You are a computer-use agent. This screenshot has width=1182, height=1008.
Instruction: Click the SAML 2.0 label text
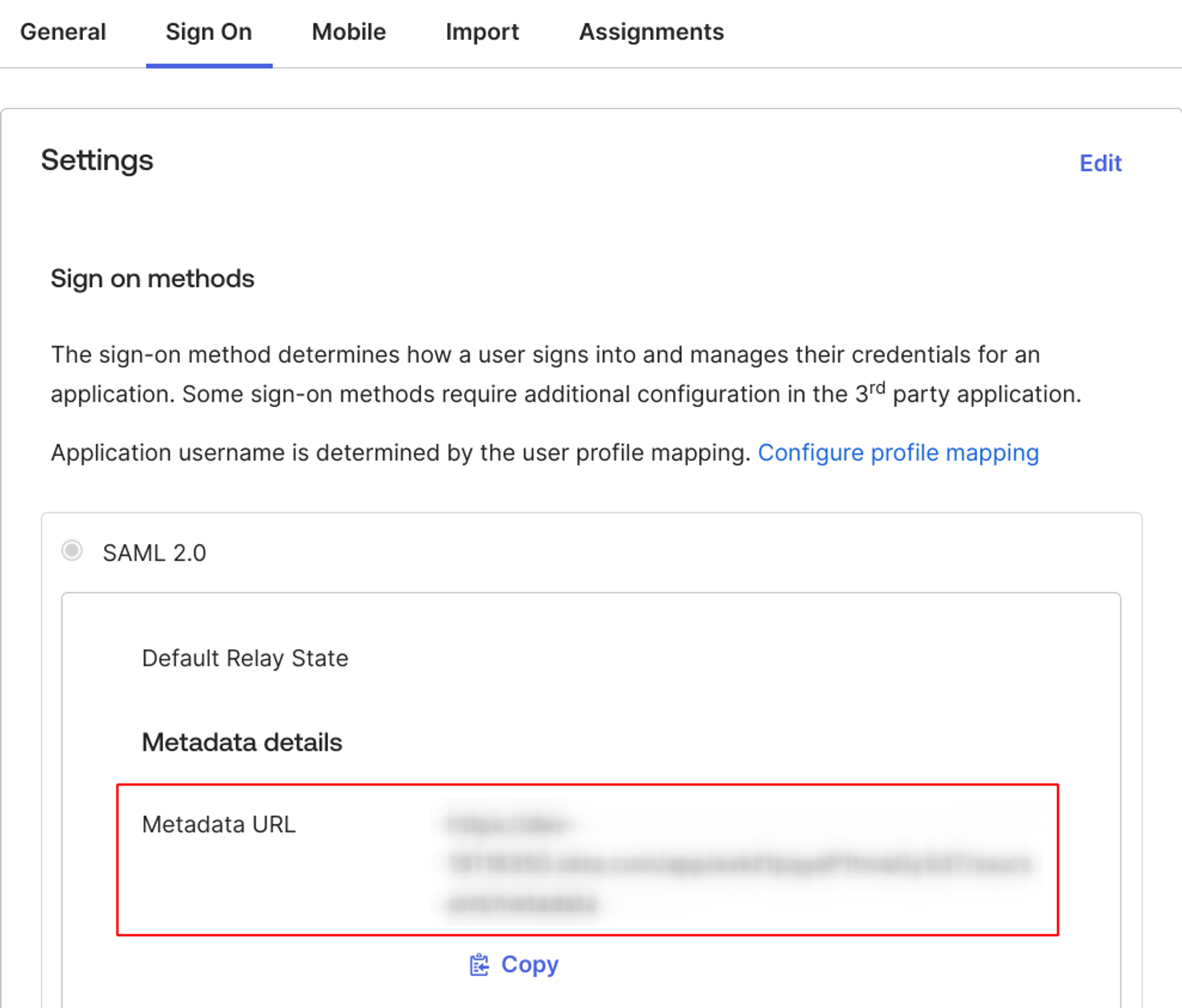(x=154, y=553)
